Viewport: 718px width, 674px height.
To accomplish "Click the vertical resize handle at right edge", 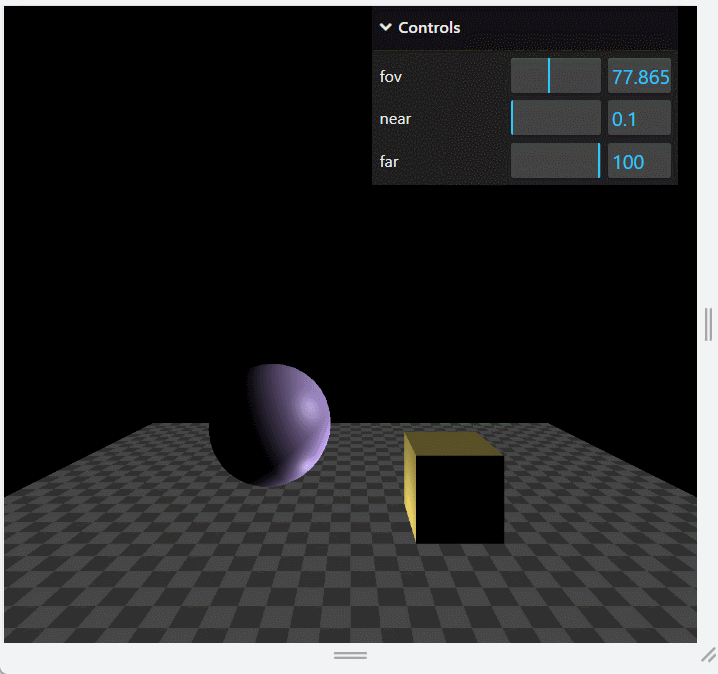I will tap(708, 324).
